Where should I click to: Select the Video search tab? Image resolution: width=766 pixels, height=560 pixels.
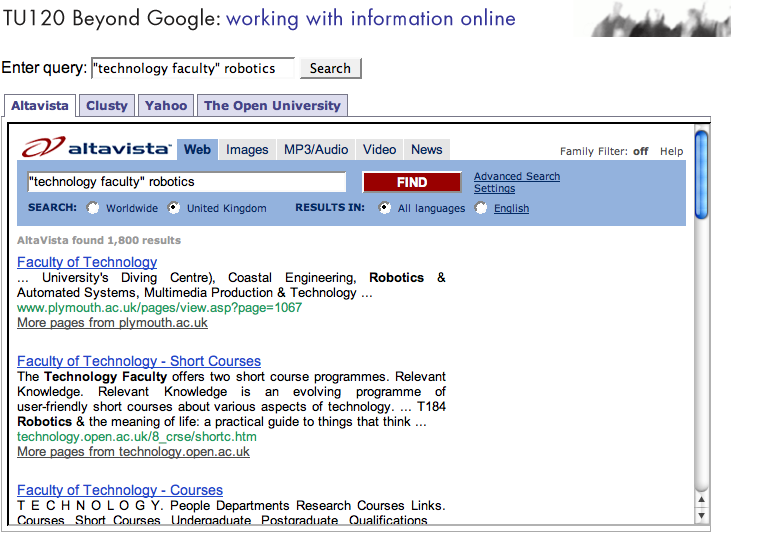380,150
